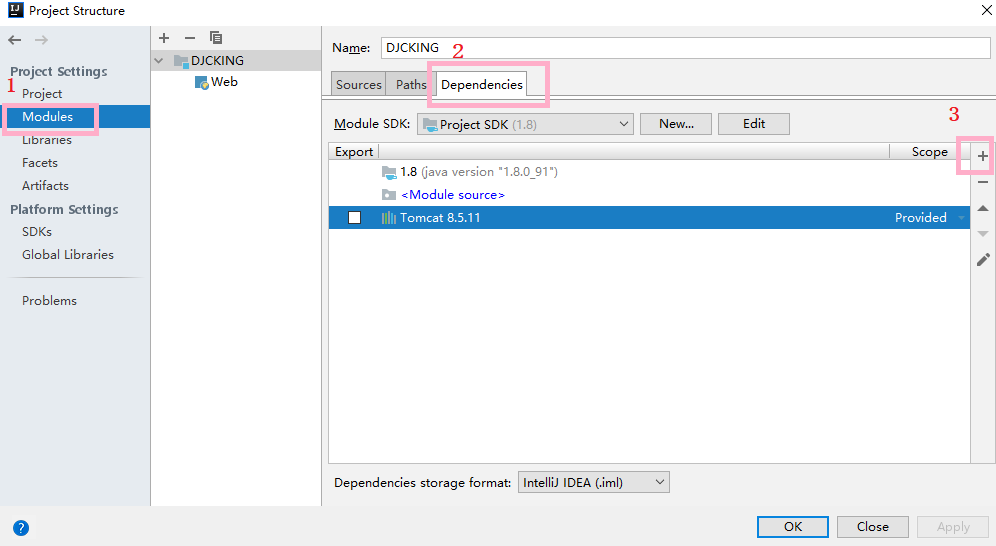Select the Tomcat 8.5.11 dependency row
The image size is (996, 546).
click(649, 218)
